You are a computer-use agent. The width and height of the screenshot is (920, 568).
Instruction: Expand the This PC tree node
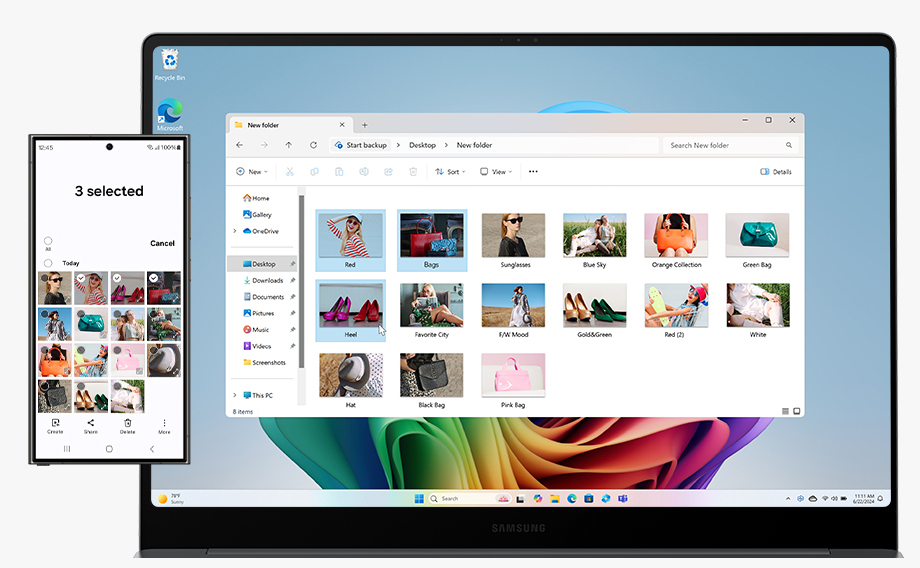click(235, 396)
